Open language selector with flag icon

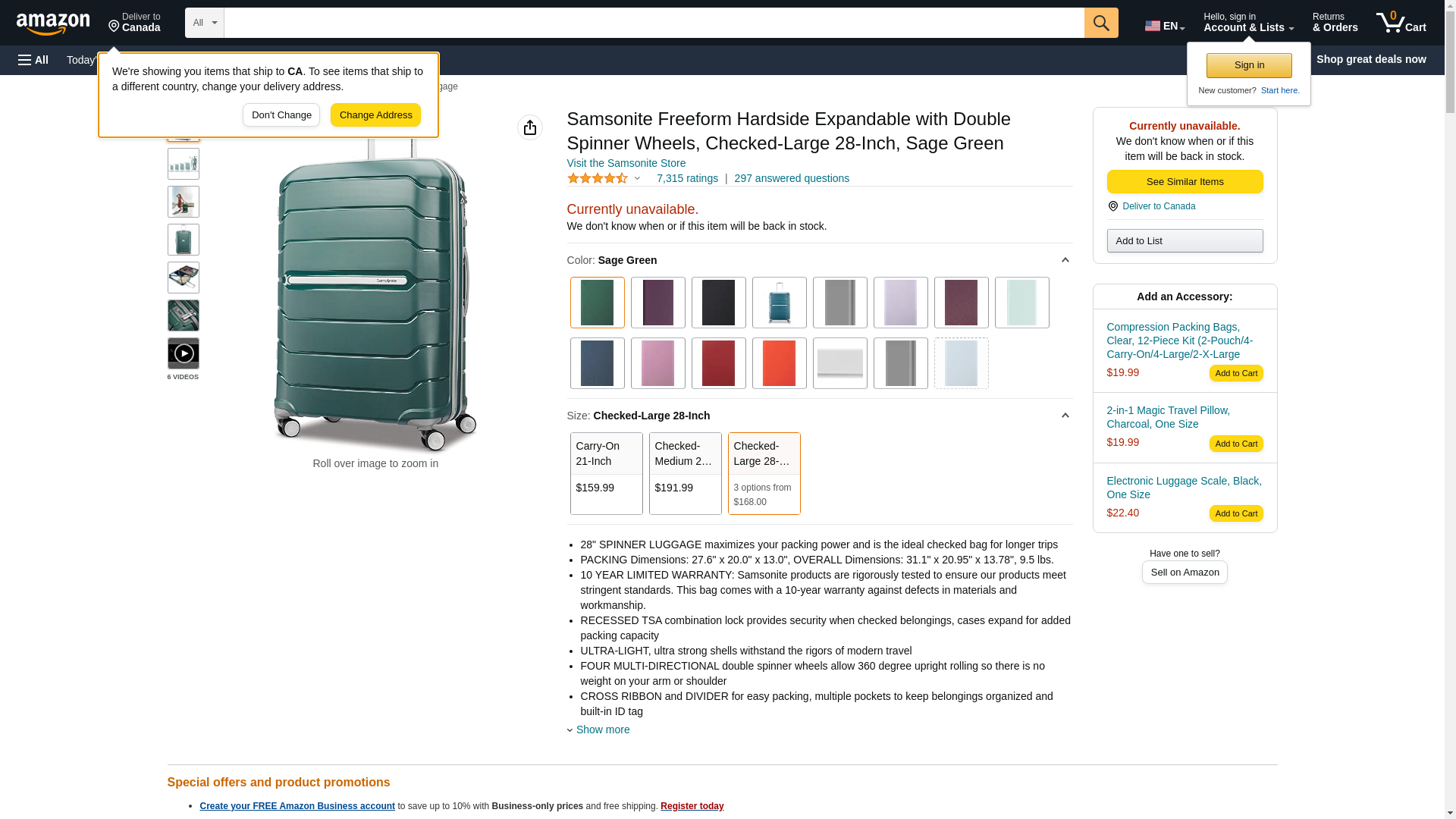pyautogui.click(x=1164, y=26)
